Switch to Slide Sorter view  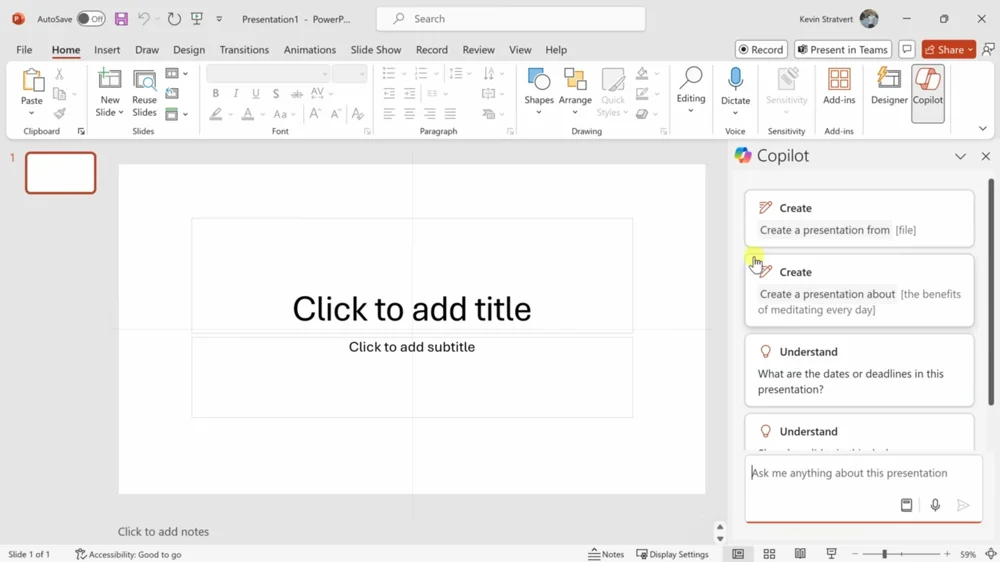(x=769, y=554)
